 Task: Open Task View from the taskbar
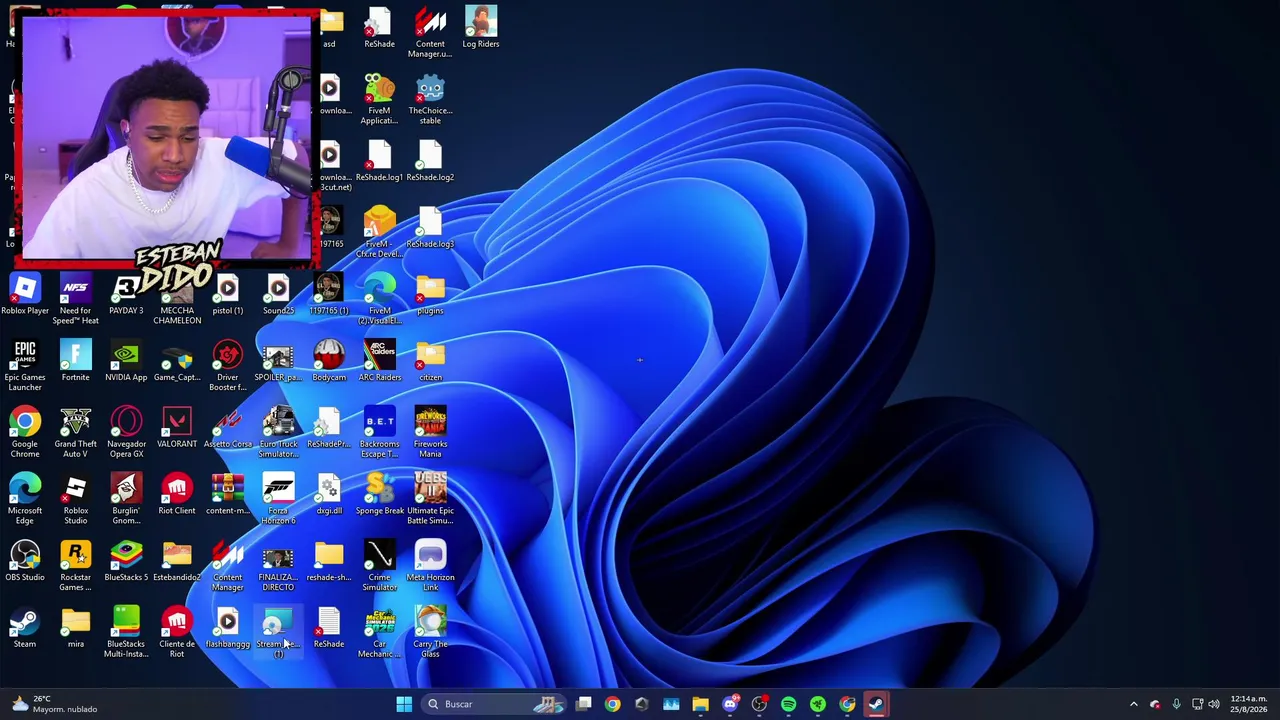(583, 704)
